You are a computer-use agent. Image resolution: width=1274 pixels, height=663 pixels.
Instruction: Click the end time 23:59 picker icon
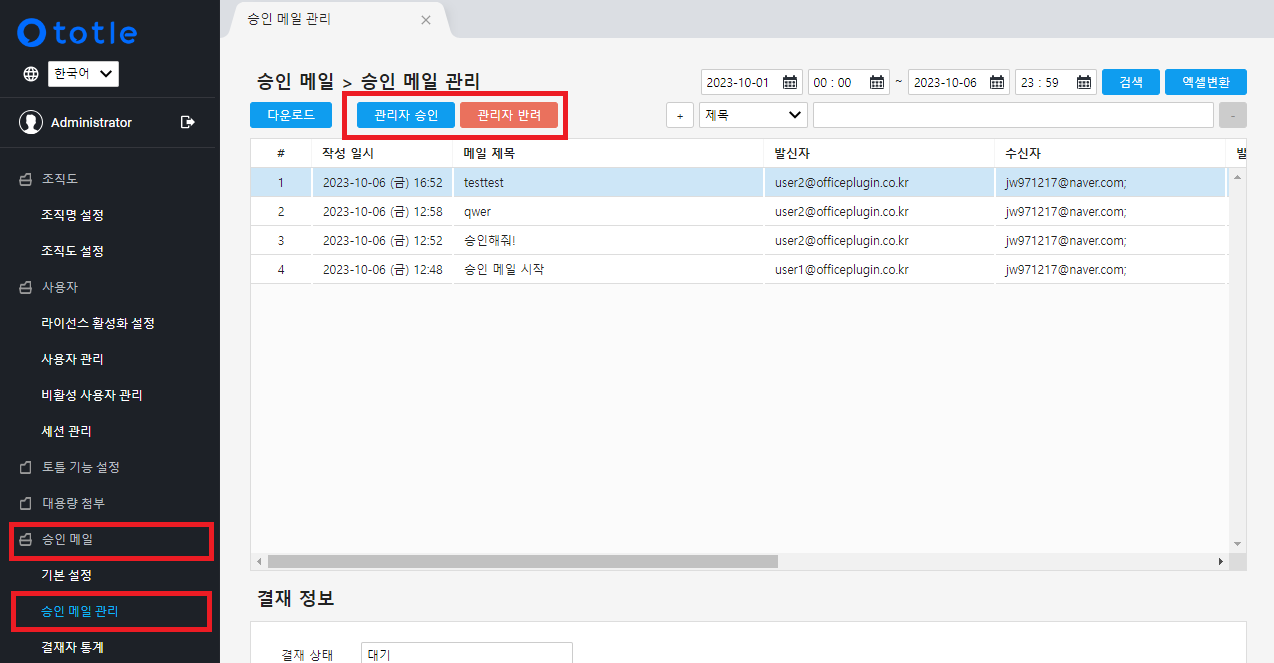pyautogui.click(x=1084, y=82)
